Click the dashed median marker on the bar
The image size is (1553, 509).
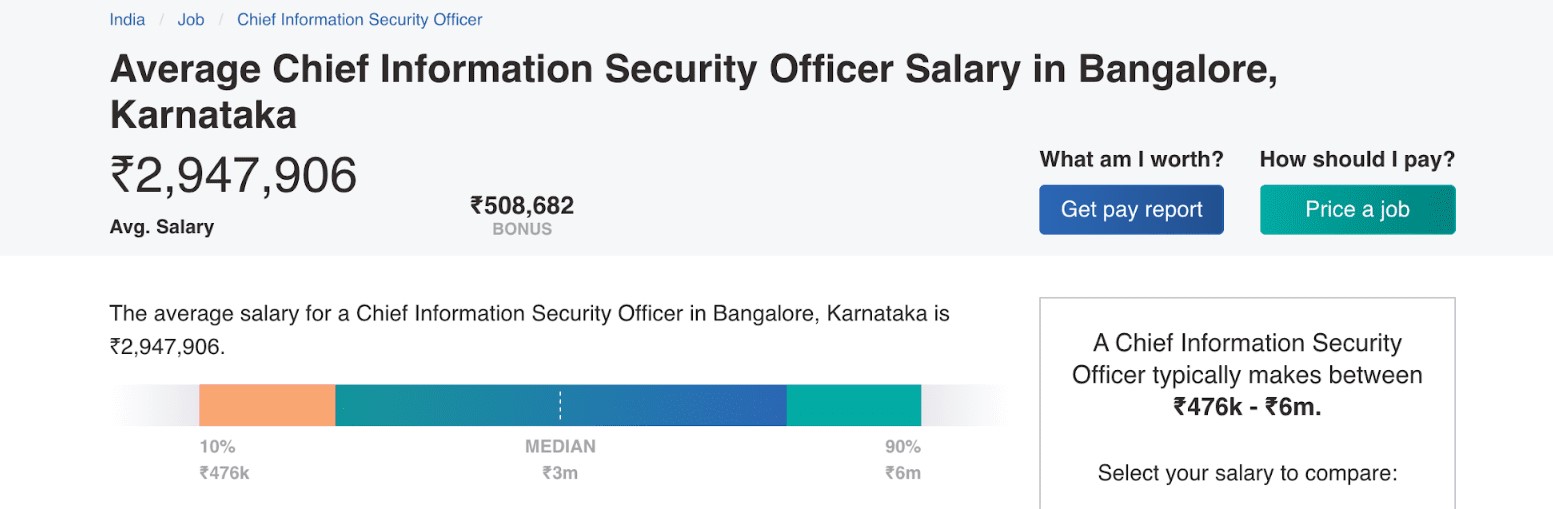560,405
